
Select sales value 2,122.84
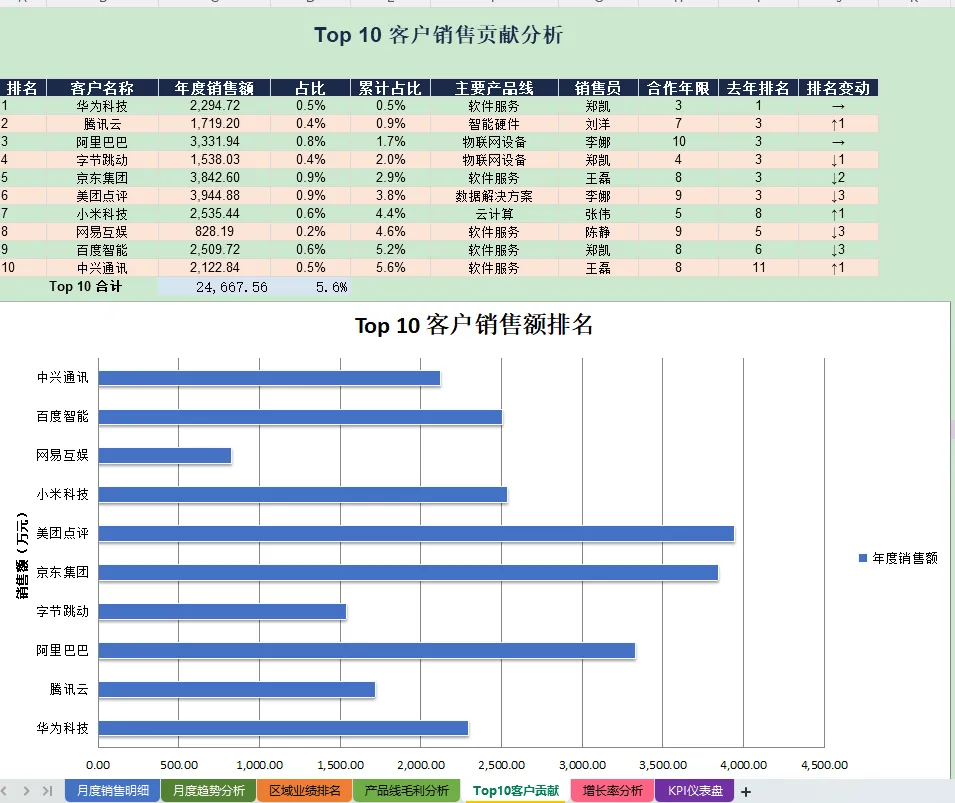coord(214,267)
